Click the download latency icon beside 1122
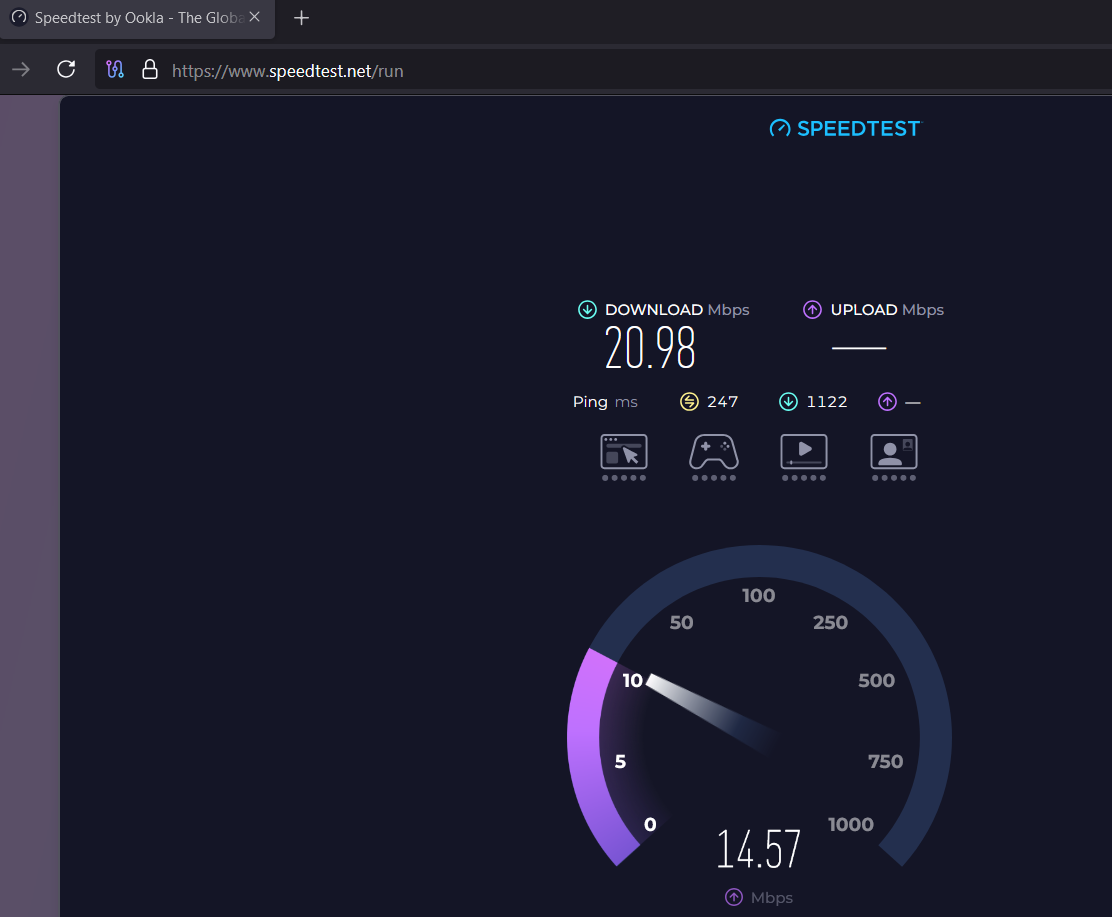 789,402
